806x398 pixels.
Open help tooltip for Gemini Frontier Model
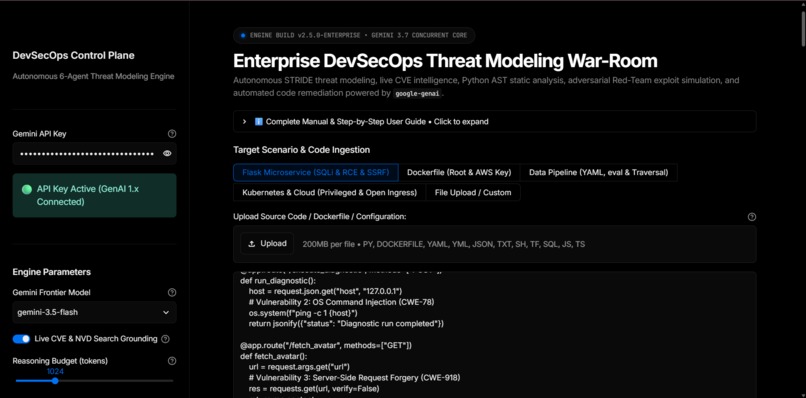tap(172, 292)
